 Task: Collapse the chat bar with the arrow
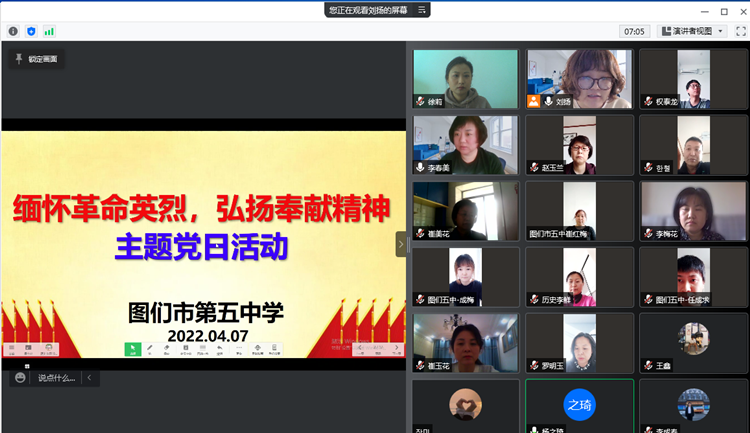pos(89,377)
